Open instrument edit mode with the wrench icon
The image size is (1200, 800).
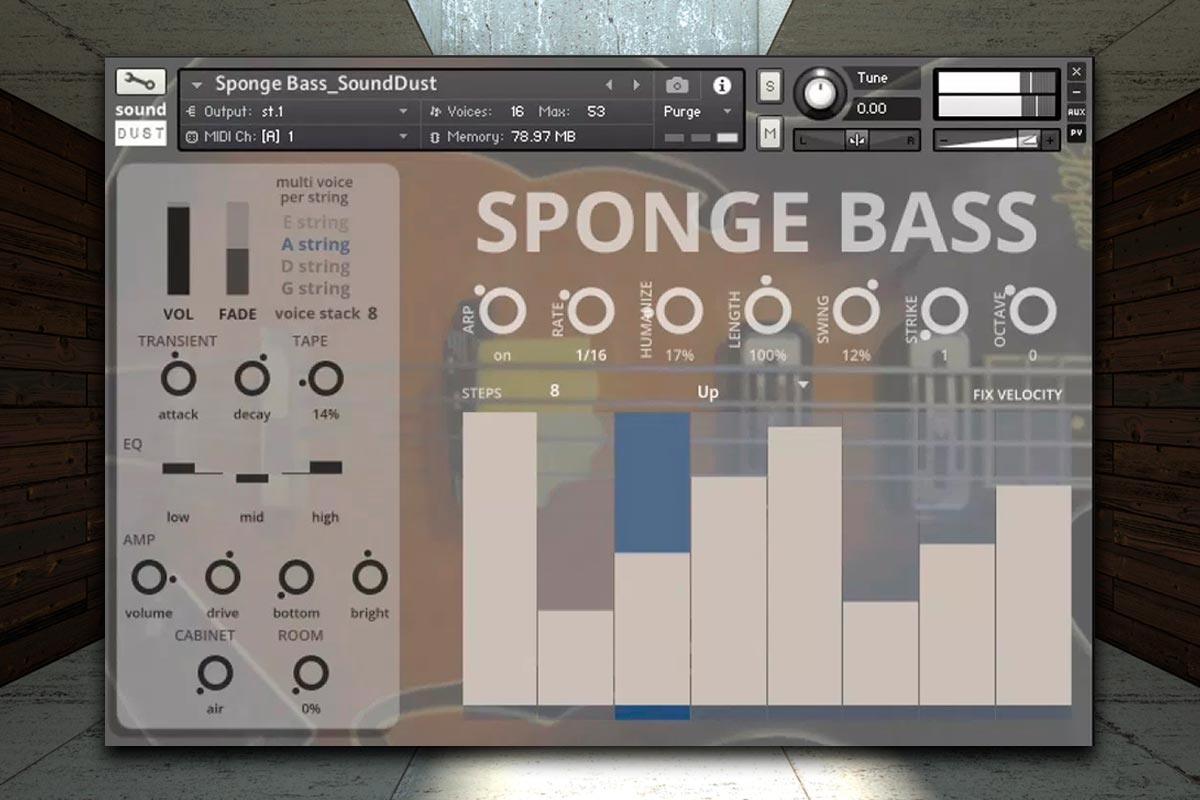pyautogui.click(x=141, y=82)
